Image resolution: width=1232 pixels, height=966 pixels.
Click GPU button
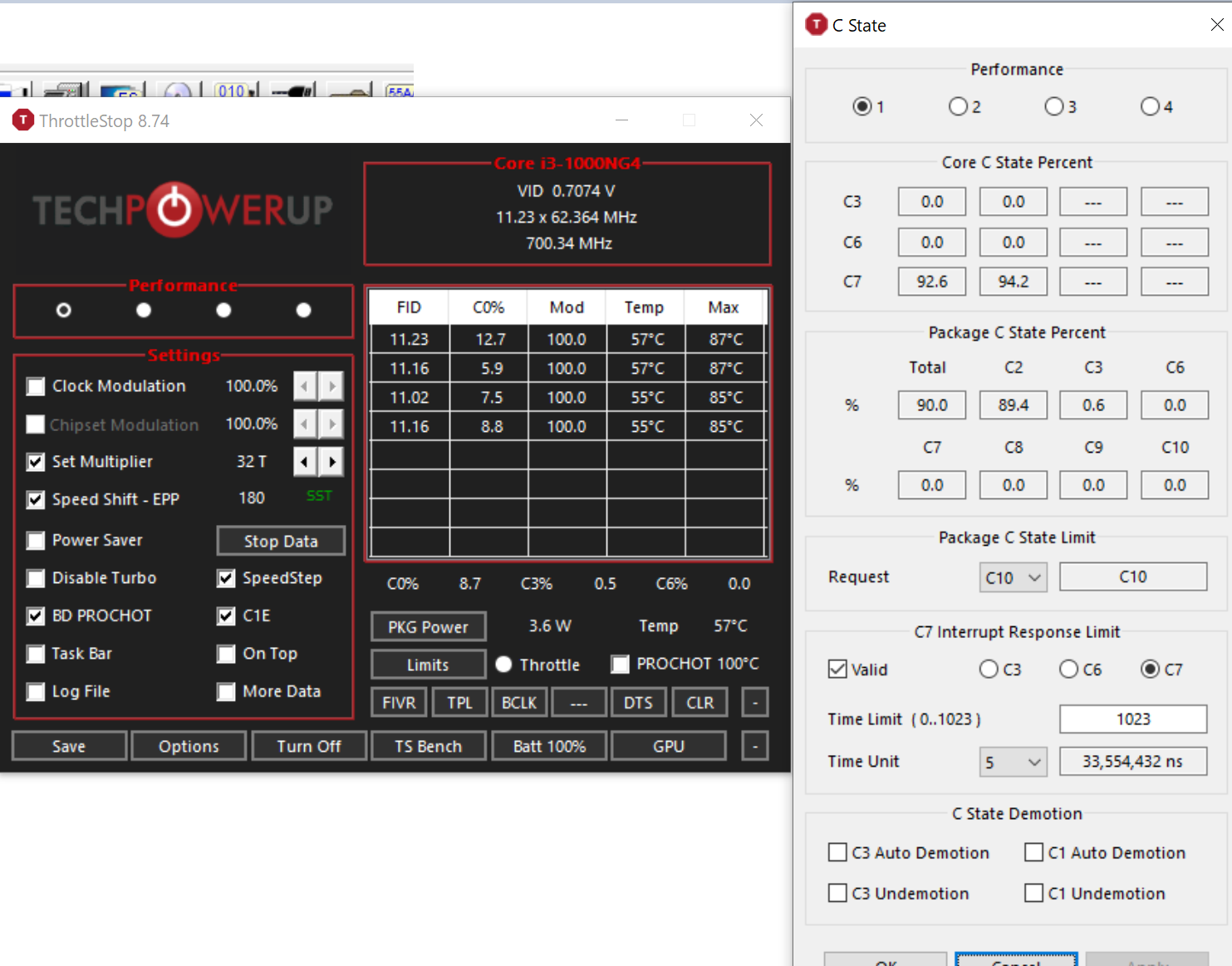[669, 746]
